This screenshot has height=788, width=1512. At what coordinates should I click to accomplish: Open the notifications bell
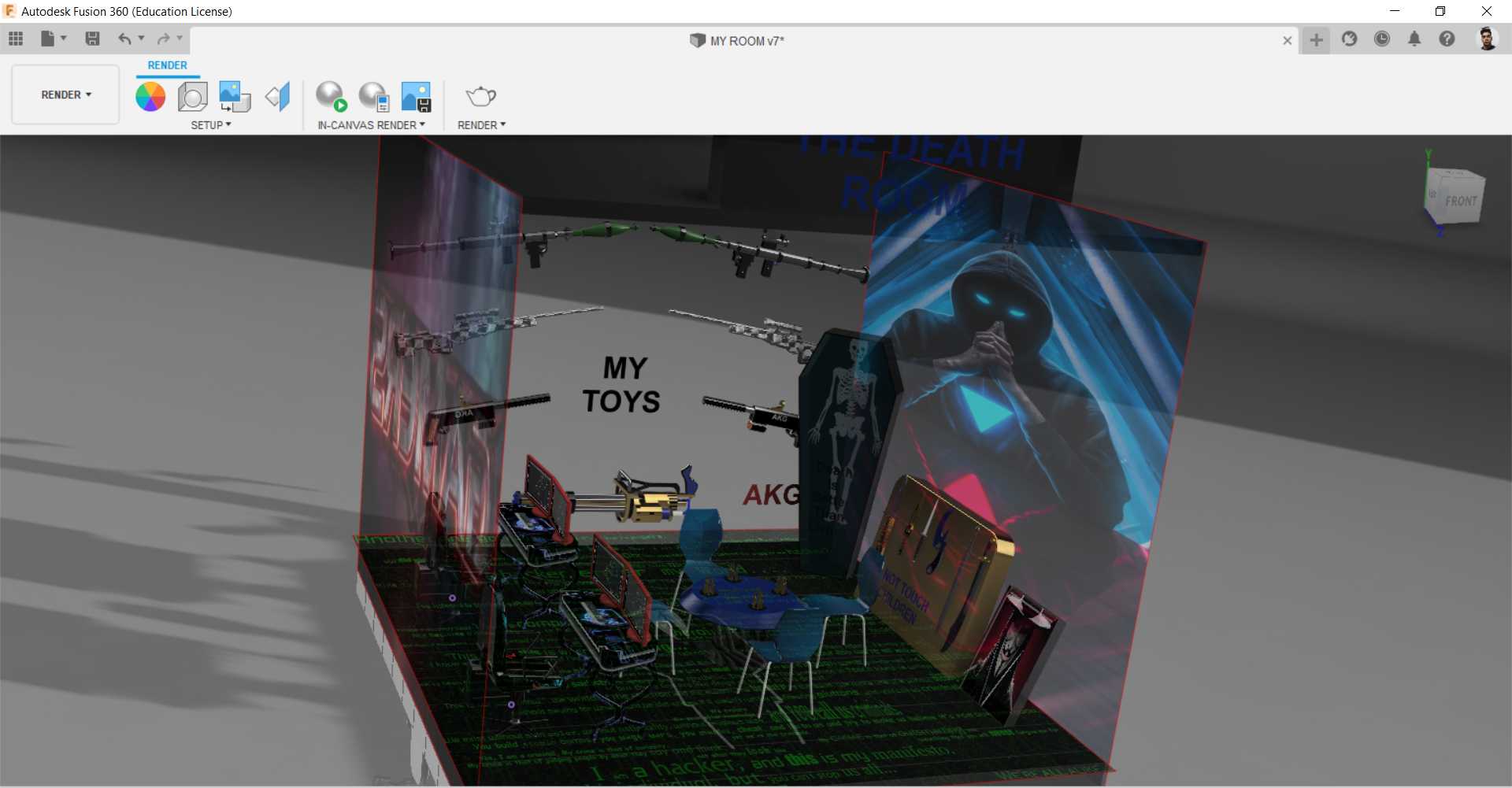[x=1414, y=39]
